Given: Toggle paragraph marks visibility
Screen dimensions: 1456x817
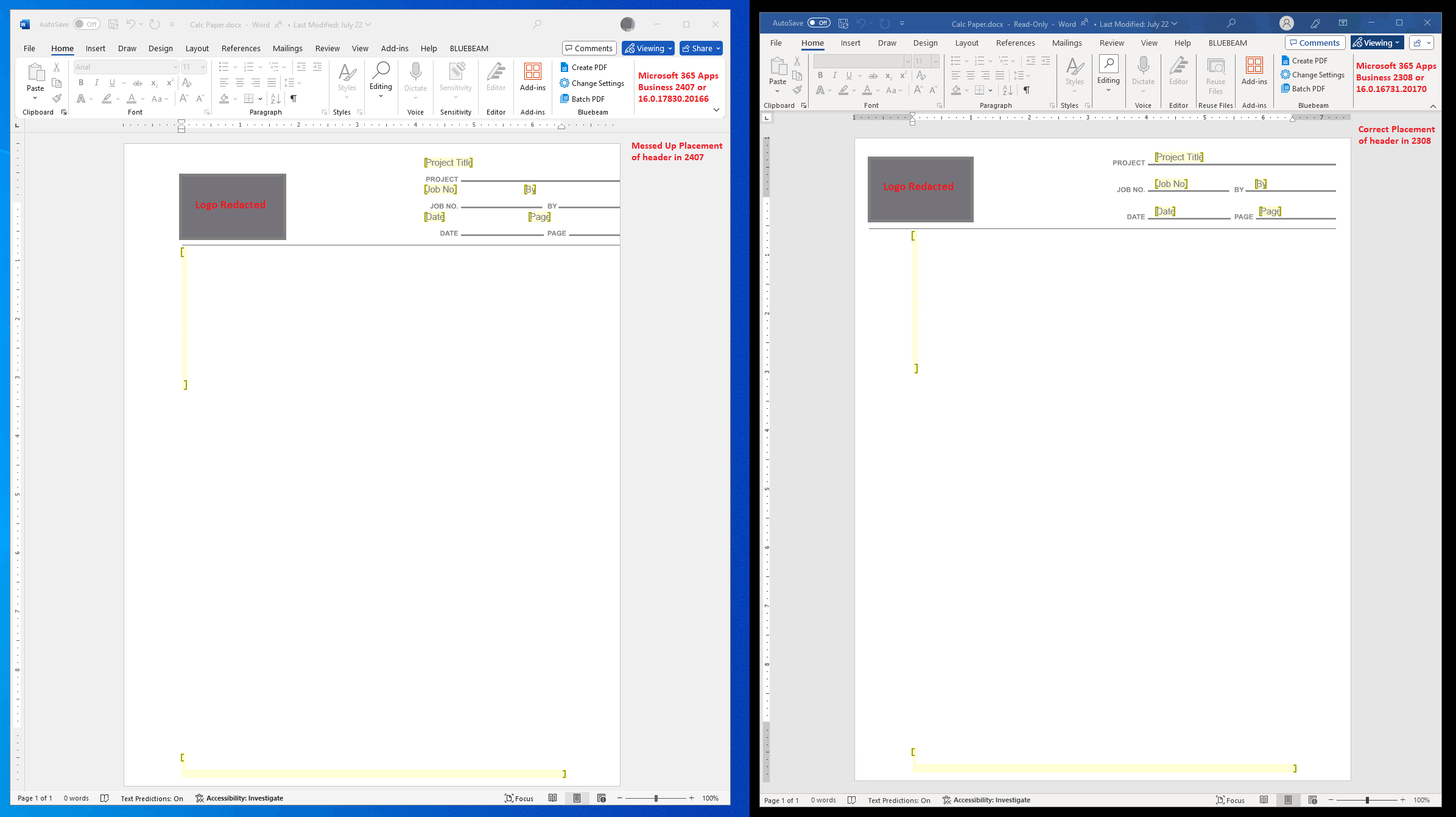Looking at the screenshot, I should (294, 98).
